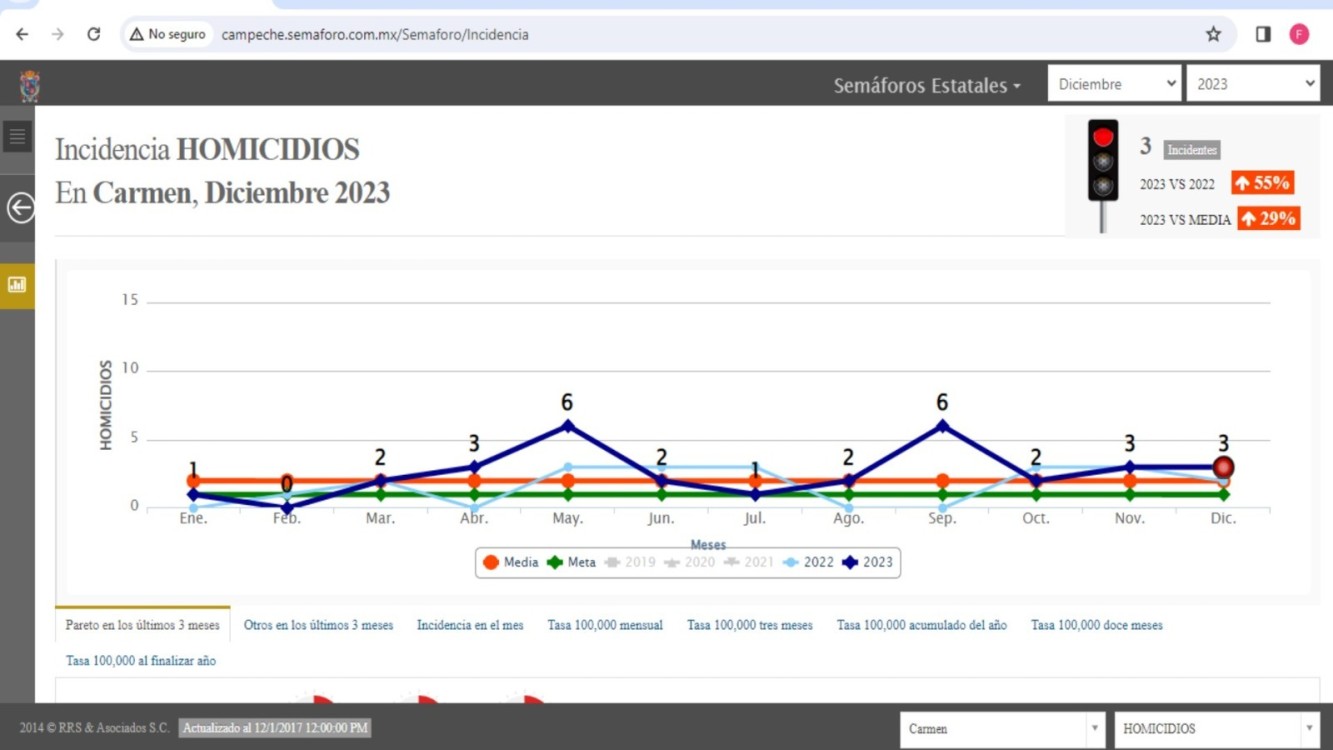The image size is (1333, 750).
Task: Open the Diciembre month dropdown
Action: coord(1115,84)
